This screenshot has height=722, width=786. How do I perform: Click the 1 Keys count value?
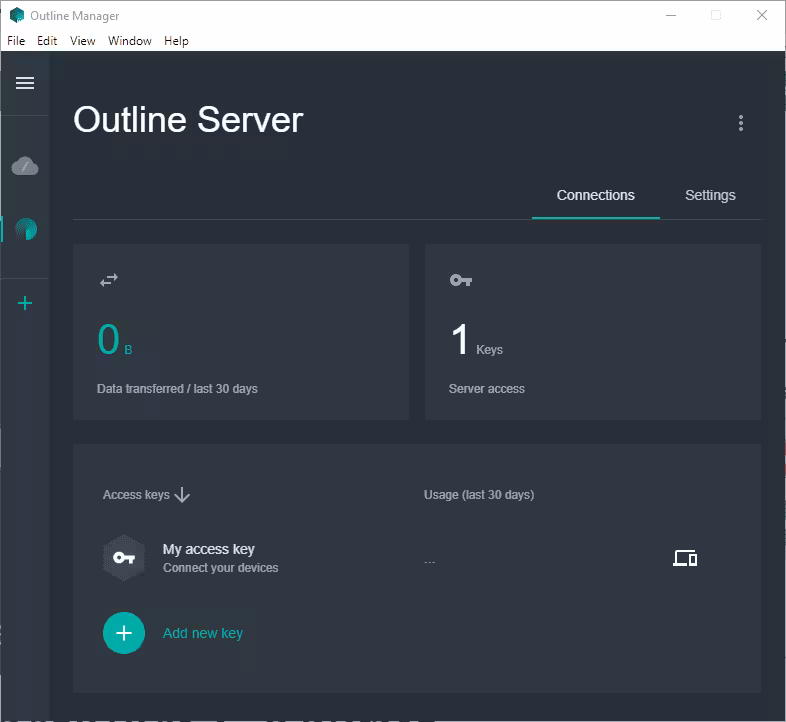[x=477, y=339]
